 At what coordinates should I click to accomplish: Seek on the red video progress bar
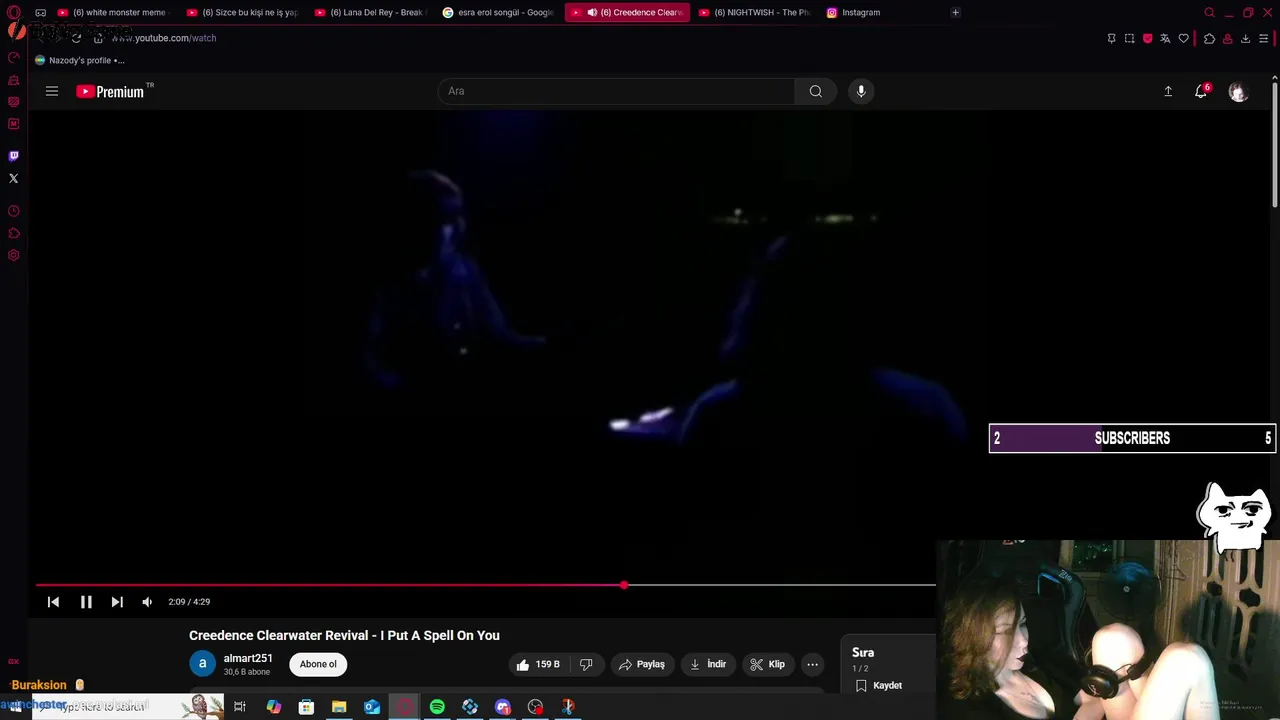(x=330, y=585)
